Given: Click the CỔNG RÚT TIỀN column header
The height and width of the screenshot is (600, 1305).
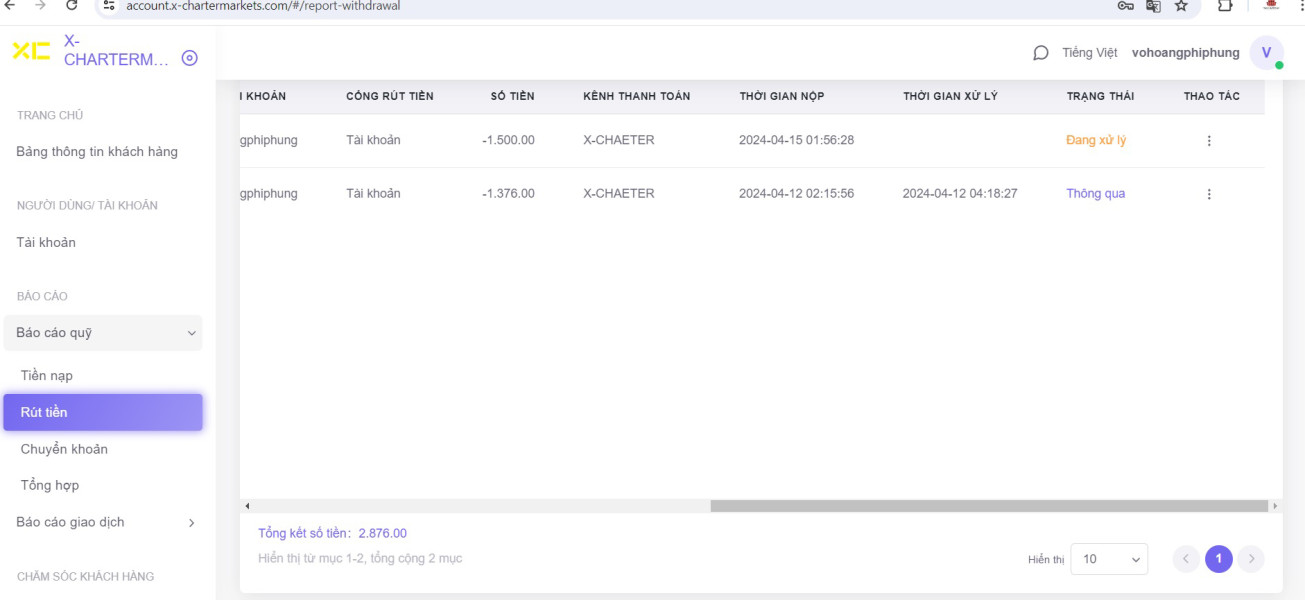Looking at the screenshot, I should click(390, 97).
